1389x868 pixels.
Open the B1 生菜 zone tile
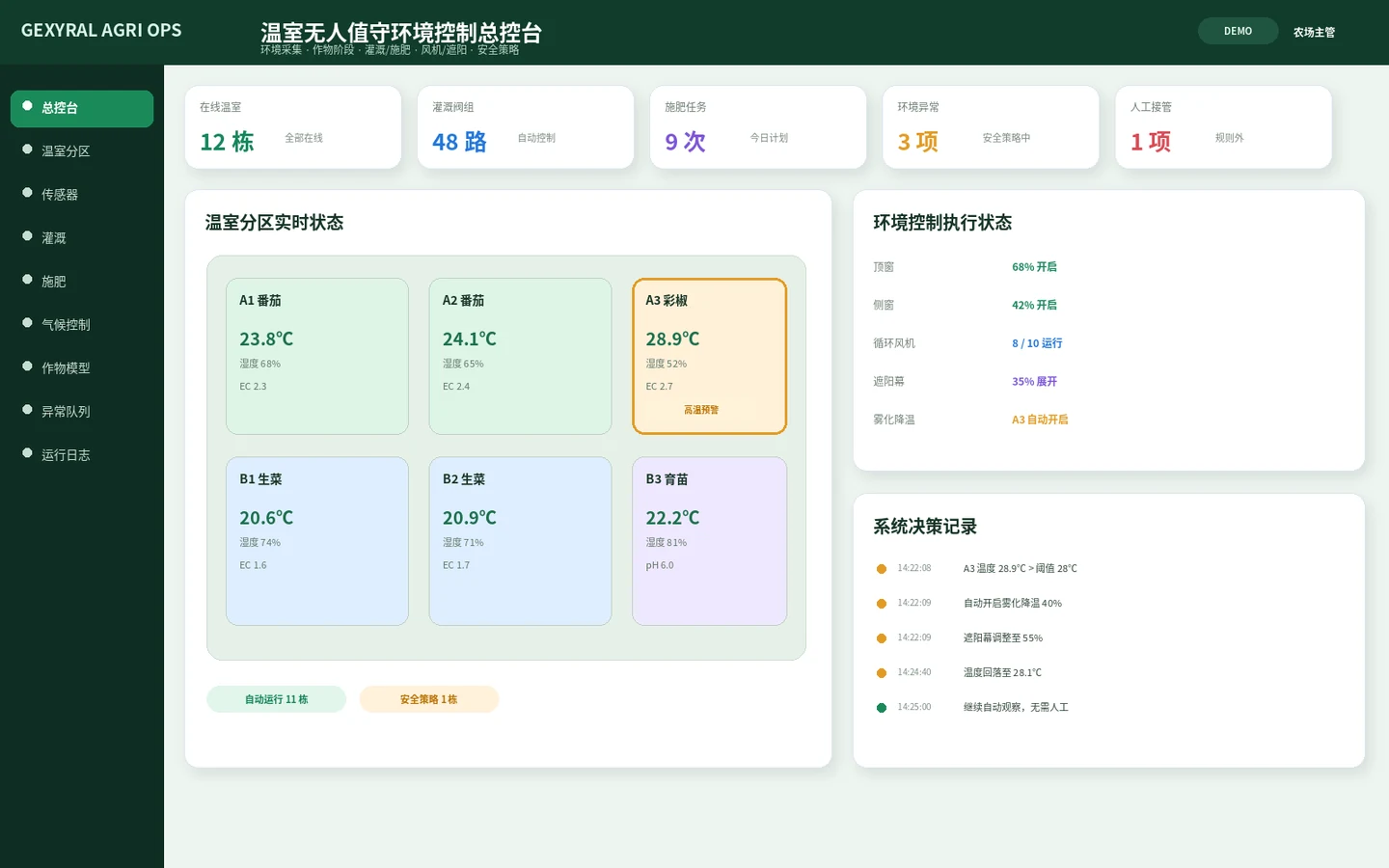click(x=317, y=541)
